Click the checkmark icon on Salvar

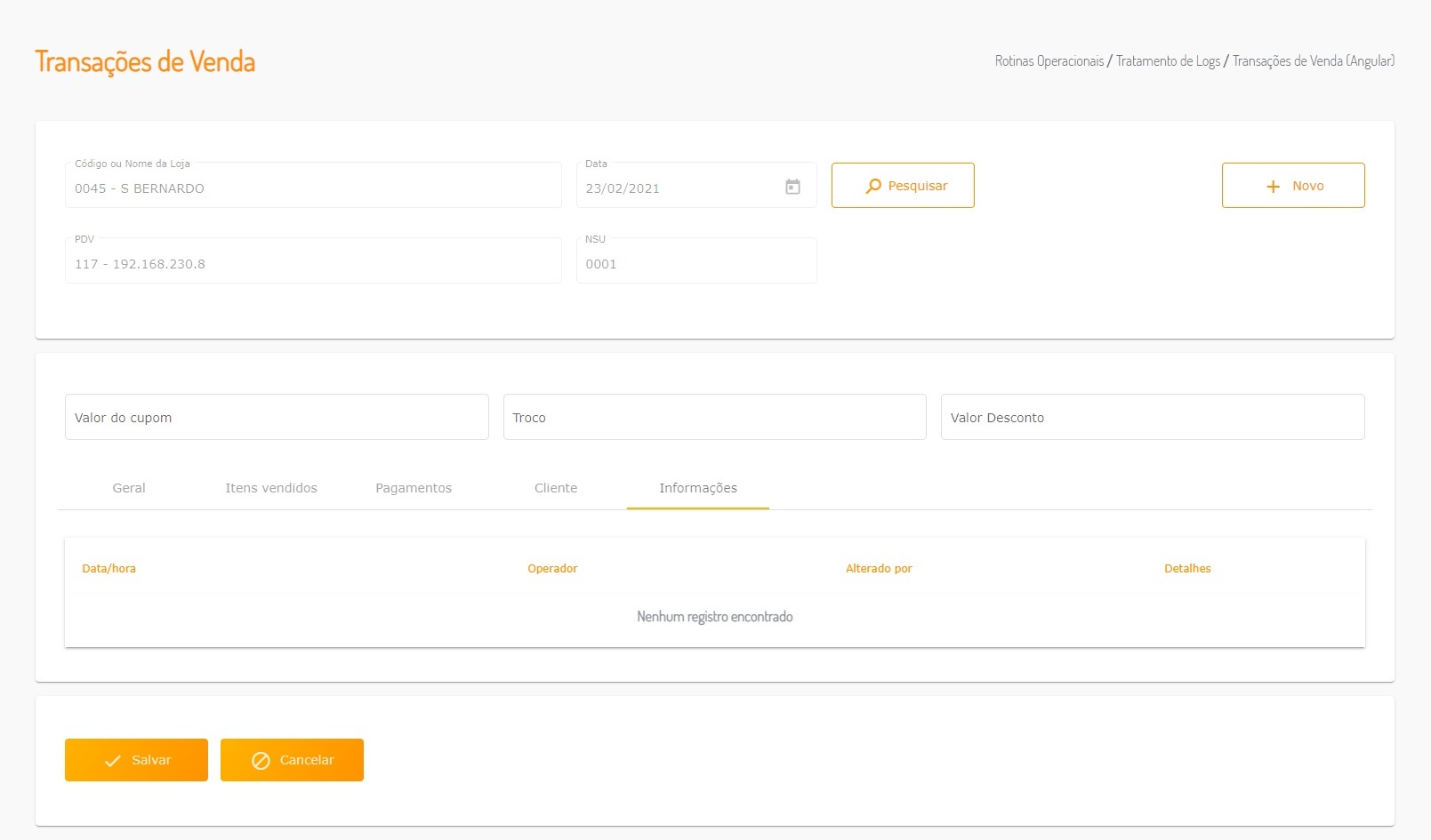(113, 761)
